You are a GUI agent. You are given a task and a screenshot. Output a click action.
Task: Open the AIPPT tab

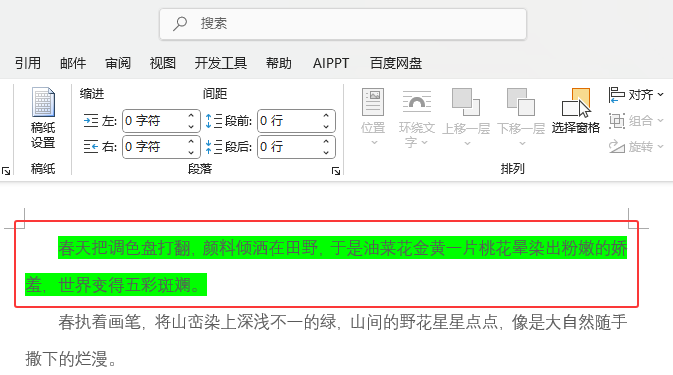[x=331, y=63]
